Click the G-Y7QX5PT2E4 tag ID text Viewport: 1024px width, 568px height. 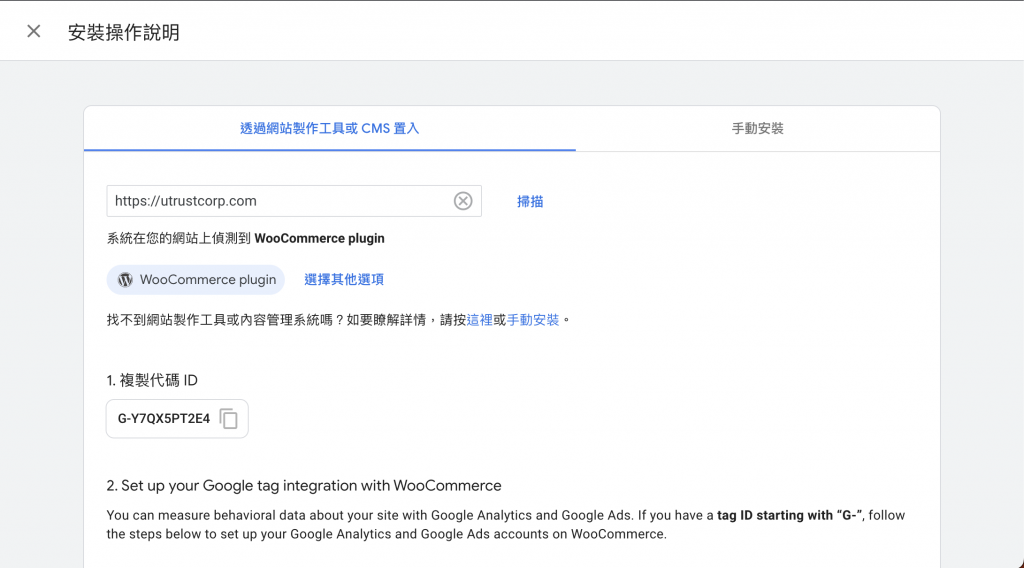164,418
